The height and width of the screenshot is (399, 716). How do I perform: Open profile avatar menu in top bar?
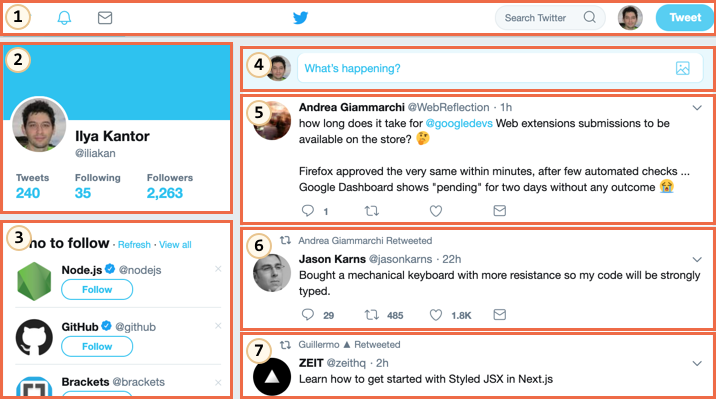[630, 18]
